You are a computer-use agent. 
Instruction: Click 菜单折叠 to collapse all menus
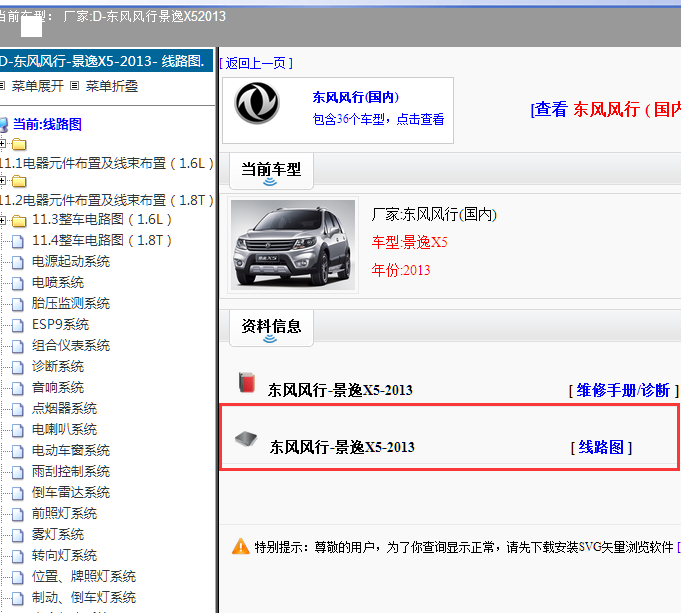[x=111, y=87]
